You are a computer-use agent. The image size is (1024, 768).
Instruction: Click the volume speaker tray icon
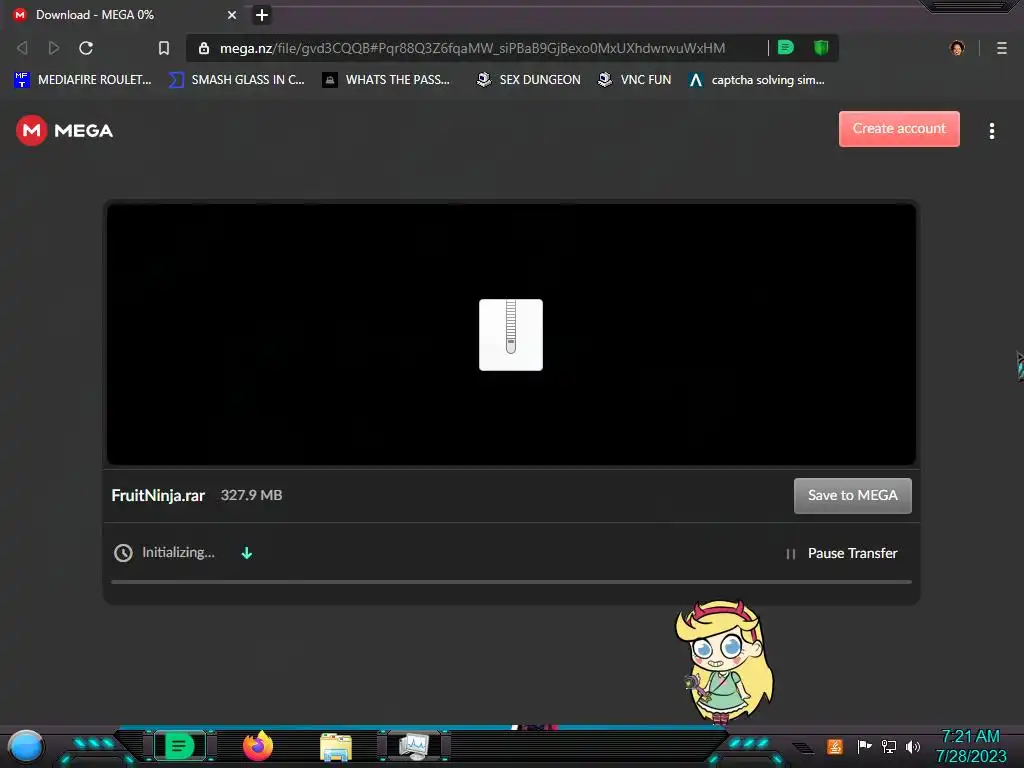click(912, 746)
